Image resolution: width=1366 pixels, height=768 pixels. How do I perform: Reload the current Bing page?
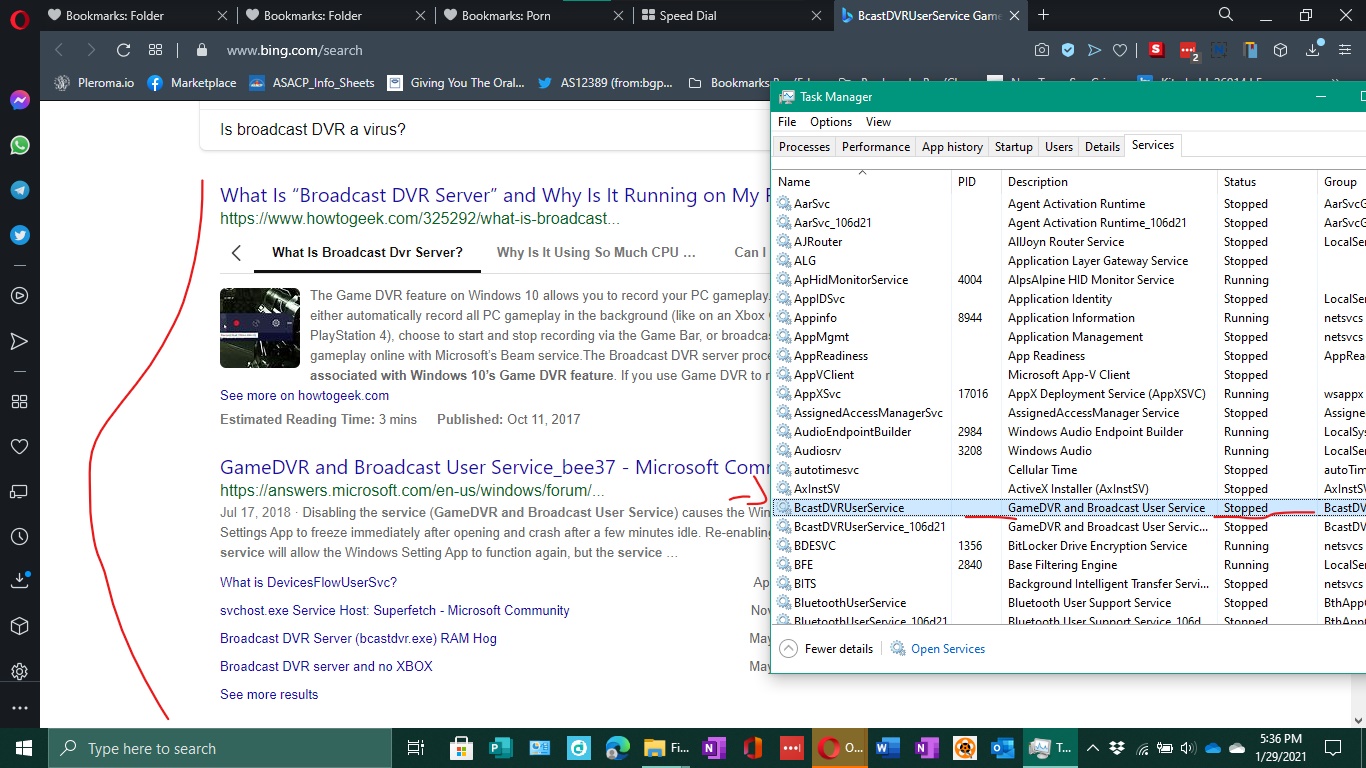pos(123,50)
